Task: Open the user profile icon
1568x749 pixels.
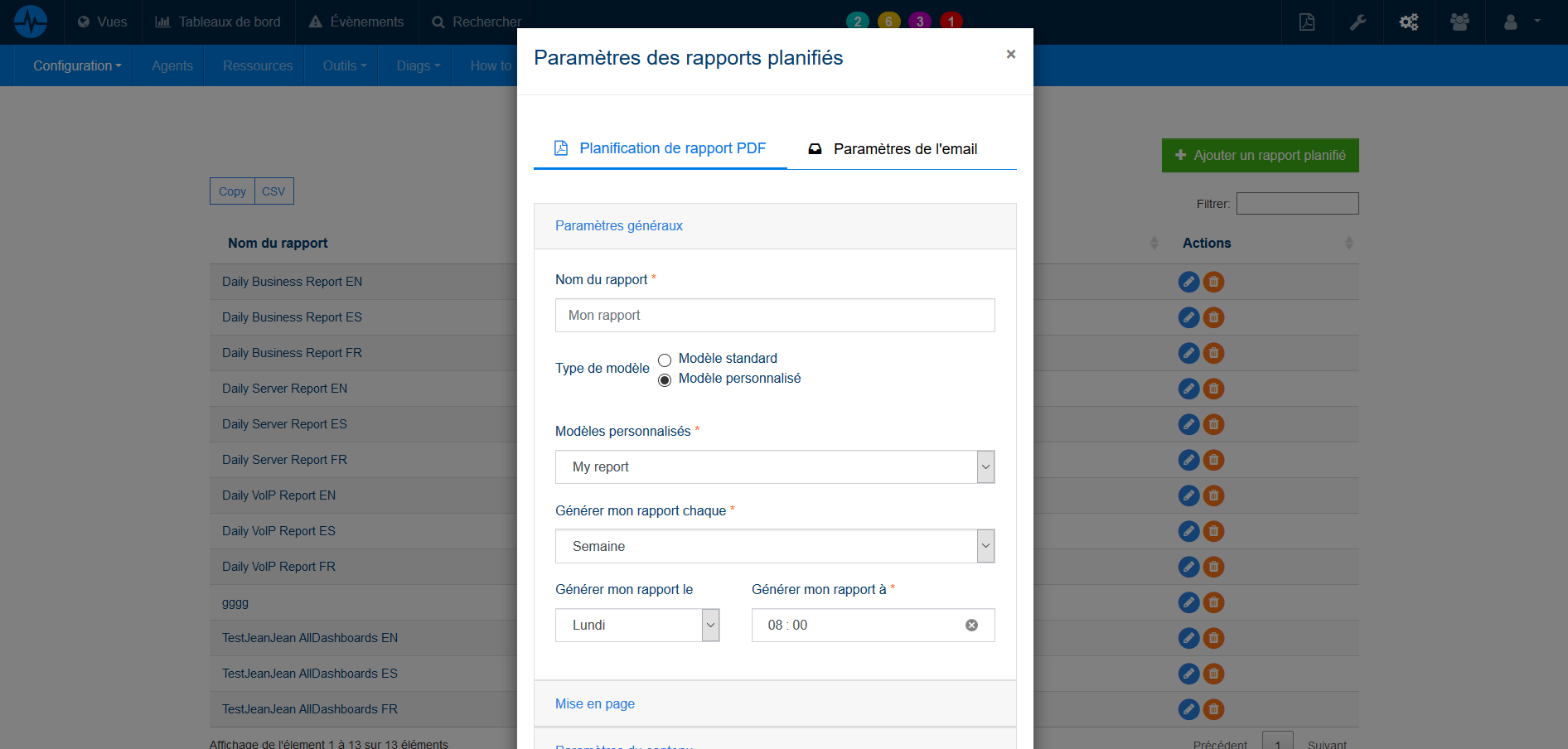Action: [x=1510, y=22]
